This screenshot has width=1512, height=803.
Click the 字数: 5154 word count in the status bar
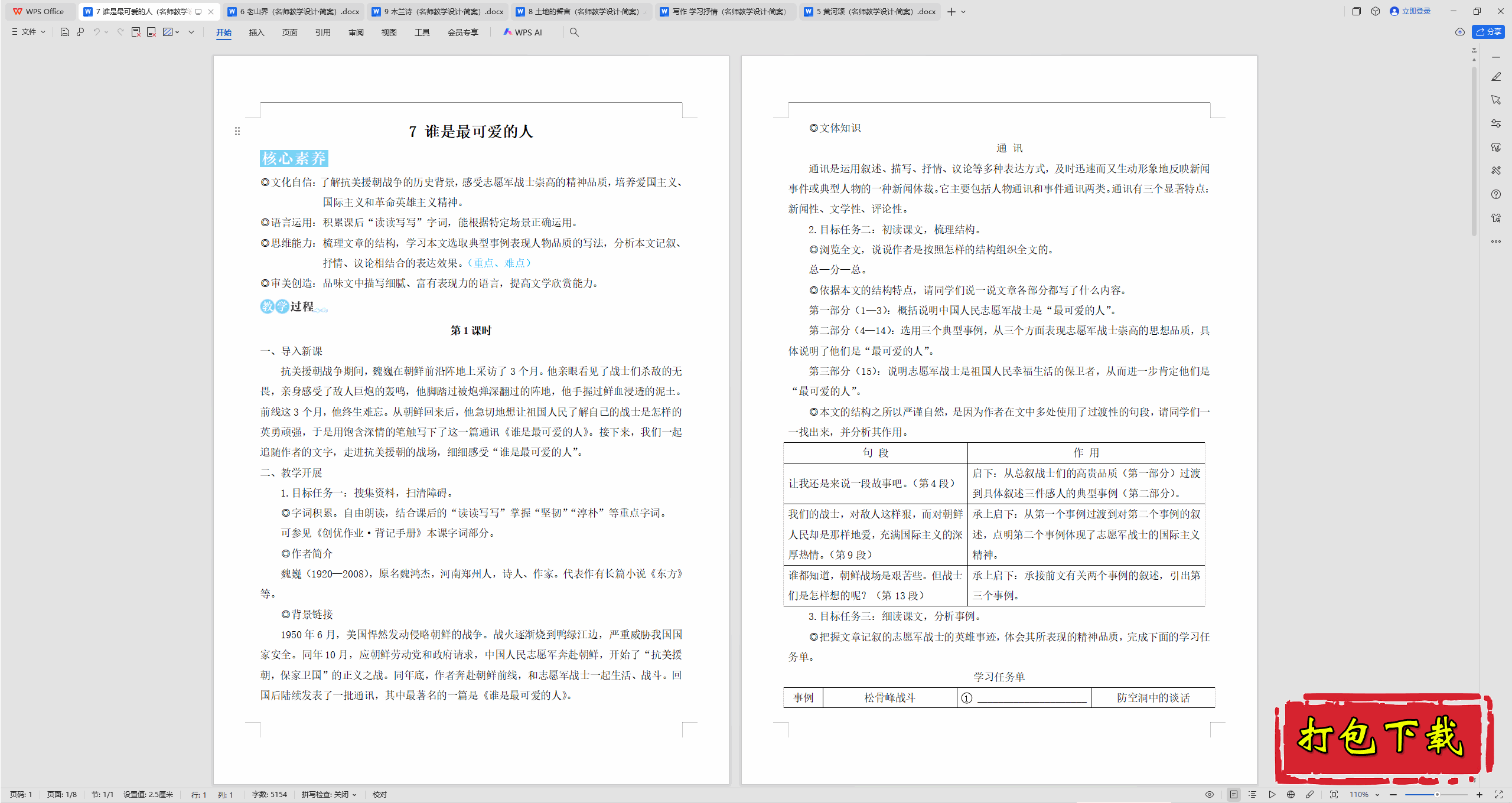pos(269,795)
